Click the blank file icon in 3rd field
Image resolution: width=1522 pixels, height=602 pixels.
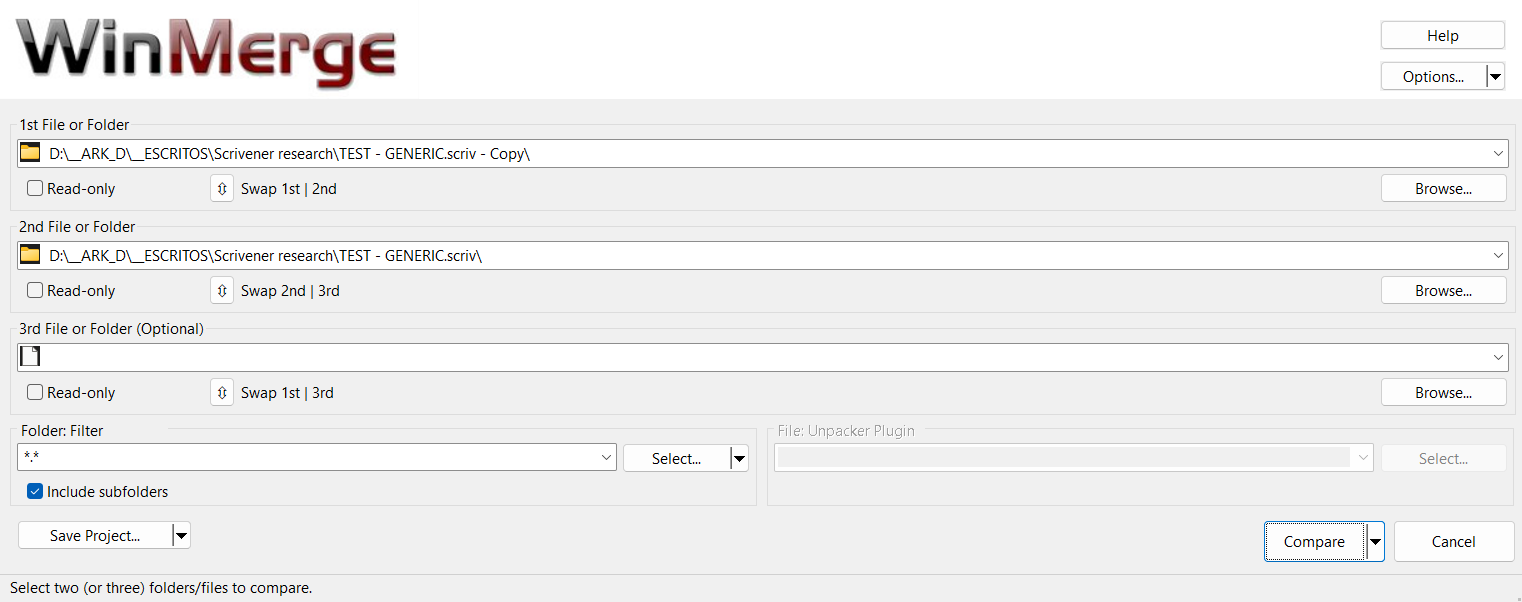pyautogui.click(x=30, y=357)
